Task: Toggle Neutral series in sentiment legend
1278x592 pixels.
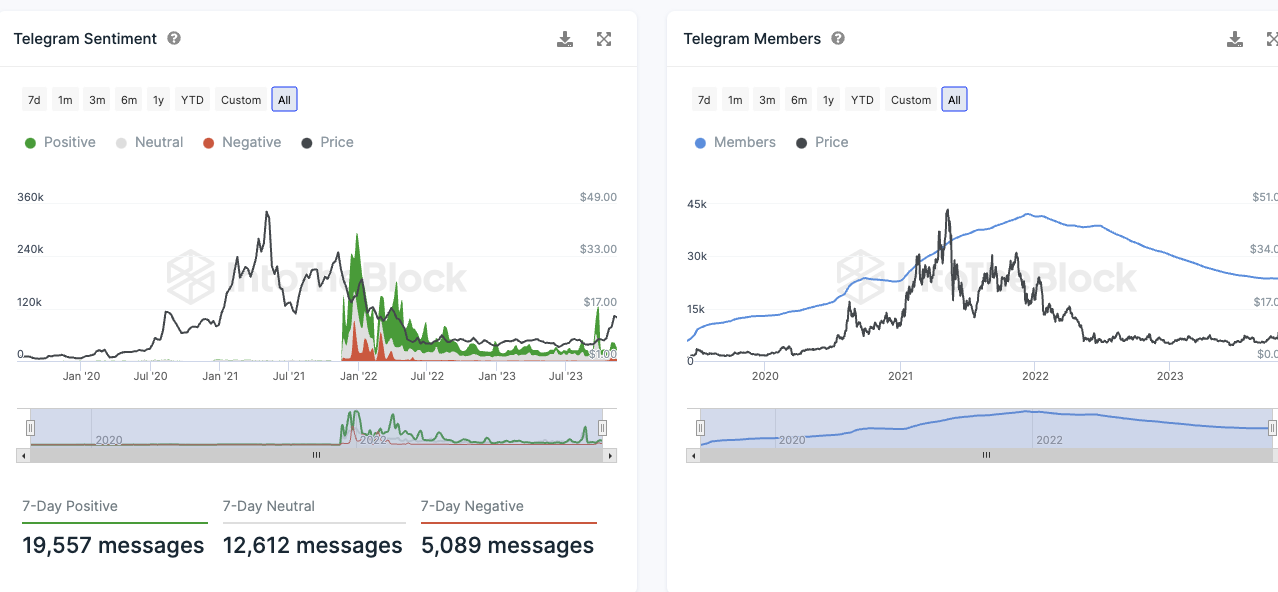Action: (x=150, y=142)
